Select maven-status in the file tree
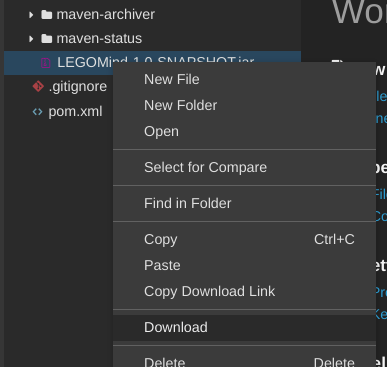This screenshot has width=387, height=367. [99, 38]
